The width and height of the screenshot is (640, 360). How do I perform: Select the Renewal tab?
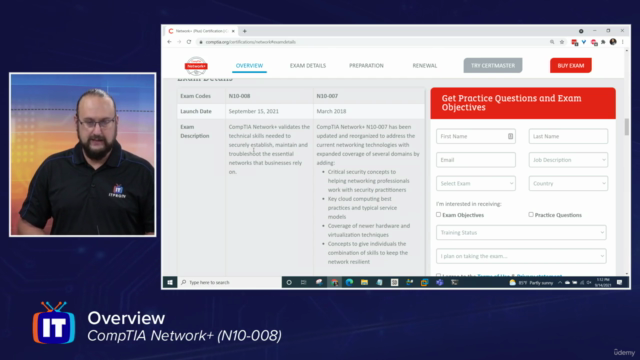coord(424,65)
